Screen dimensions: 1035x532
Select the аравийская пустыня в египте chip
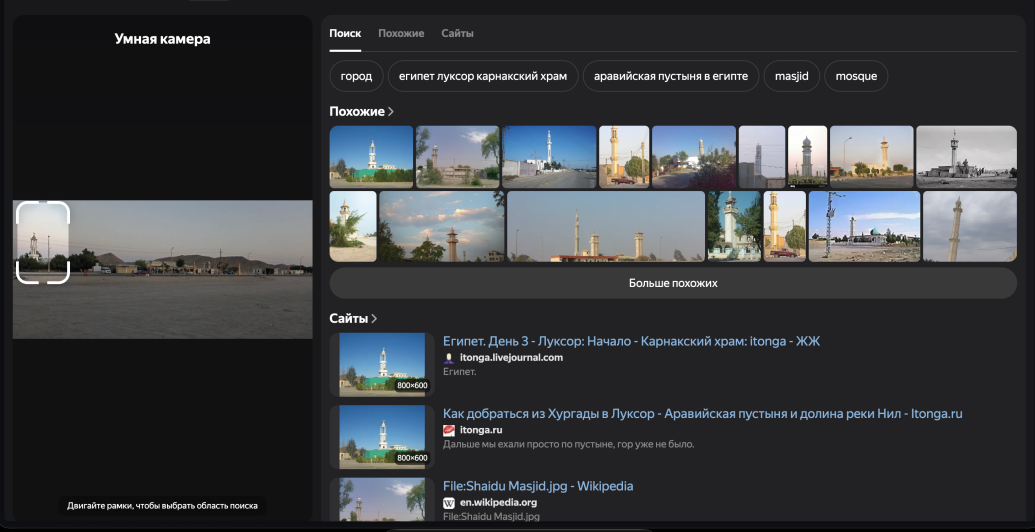click(671, 76)
